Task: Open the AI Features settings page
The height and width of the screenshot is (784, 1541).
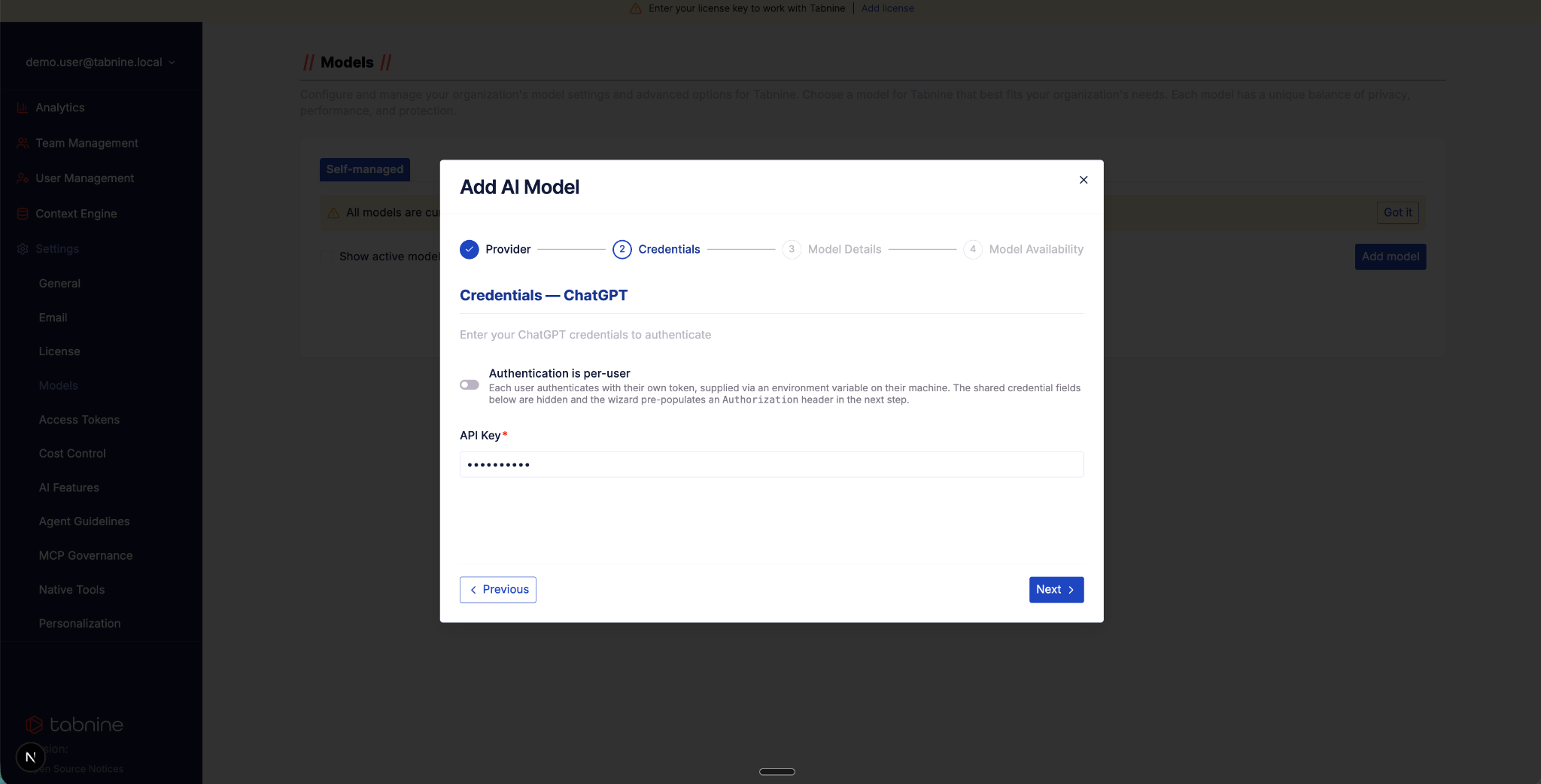Action: 68,488
